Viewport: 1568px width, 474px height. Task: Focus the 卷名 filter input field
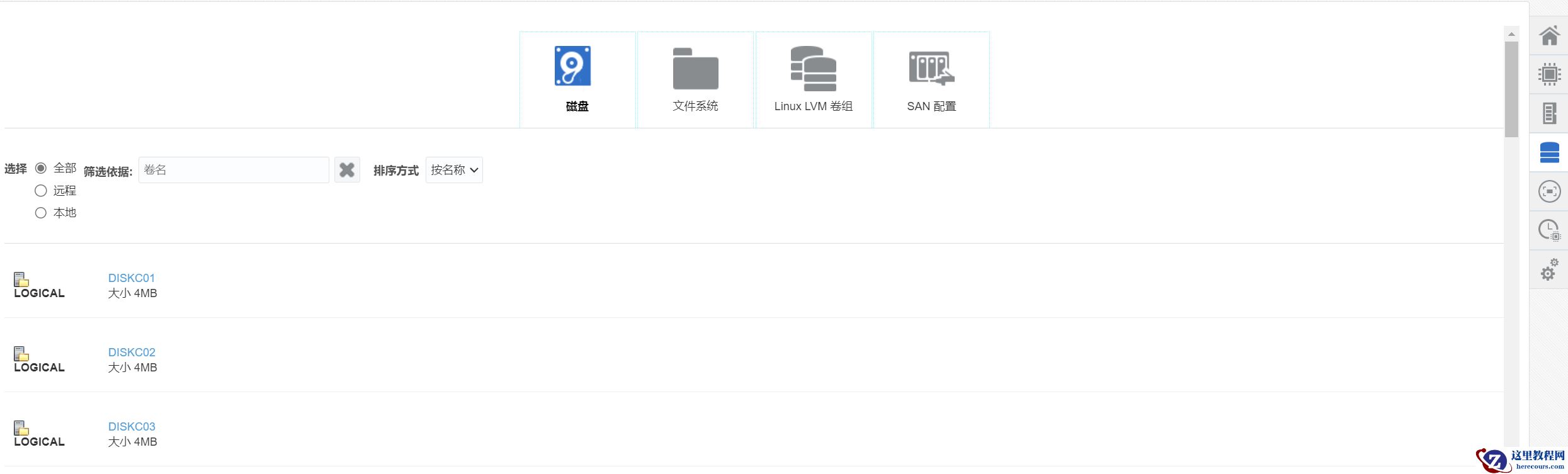234,170
